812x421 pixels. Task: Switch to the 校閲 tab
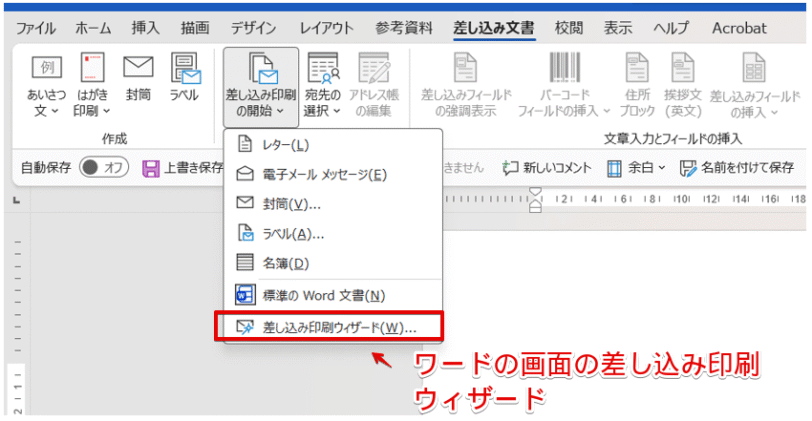569,28
